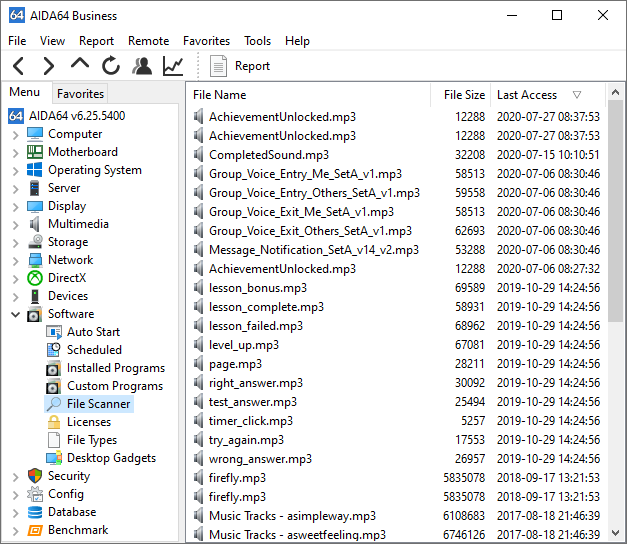Click the Desktop Gadgets icon
Viewport: 627px width, 544px height.
54,458
